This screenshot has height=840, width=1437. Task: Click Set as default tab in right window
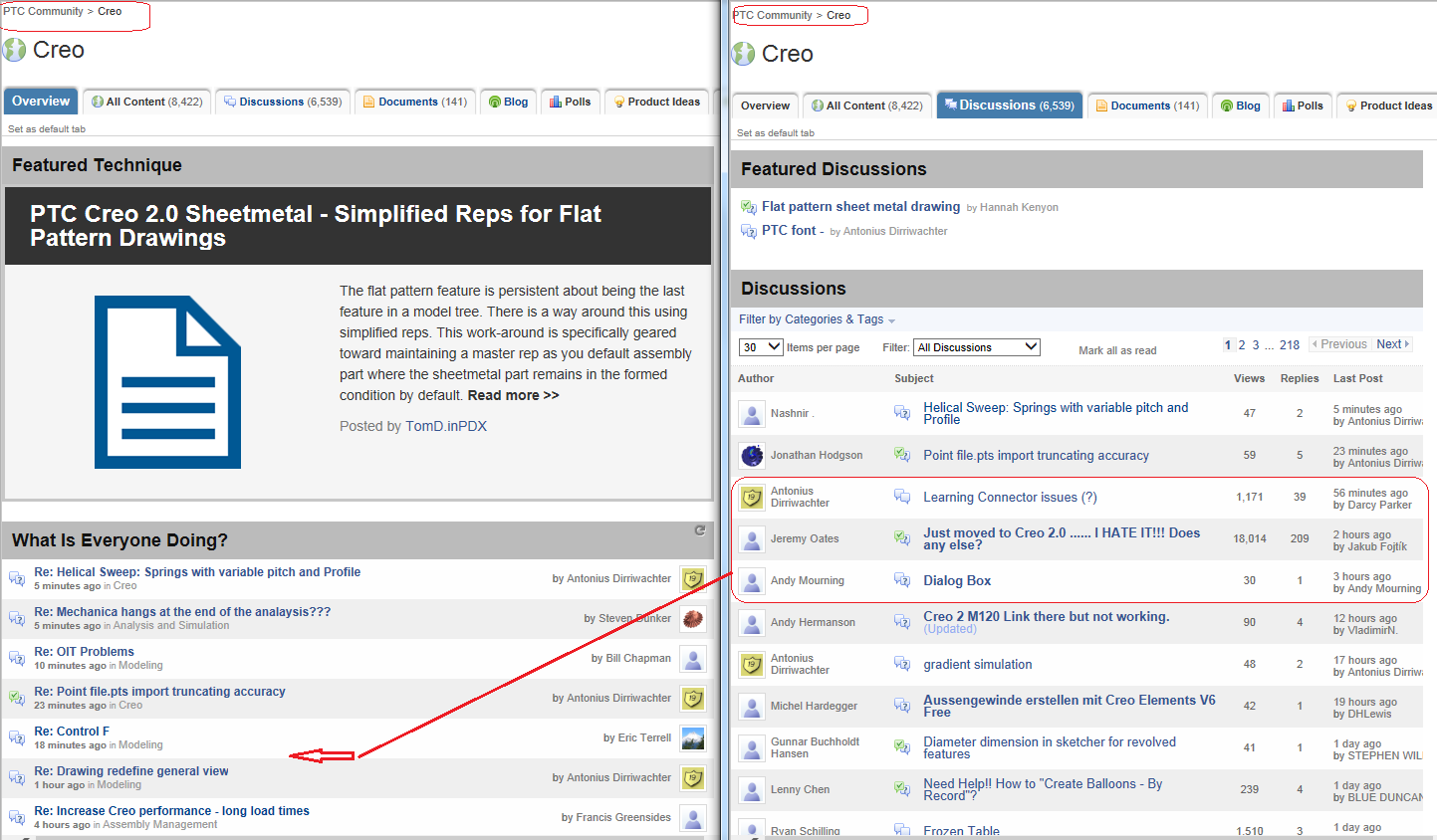tap(776, 133)
